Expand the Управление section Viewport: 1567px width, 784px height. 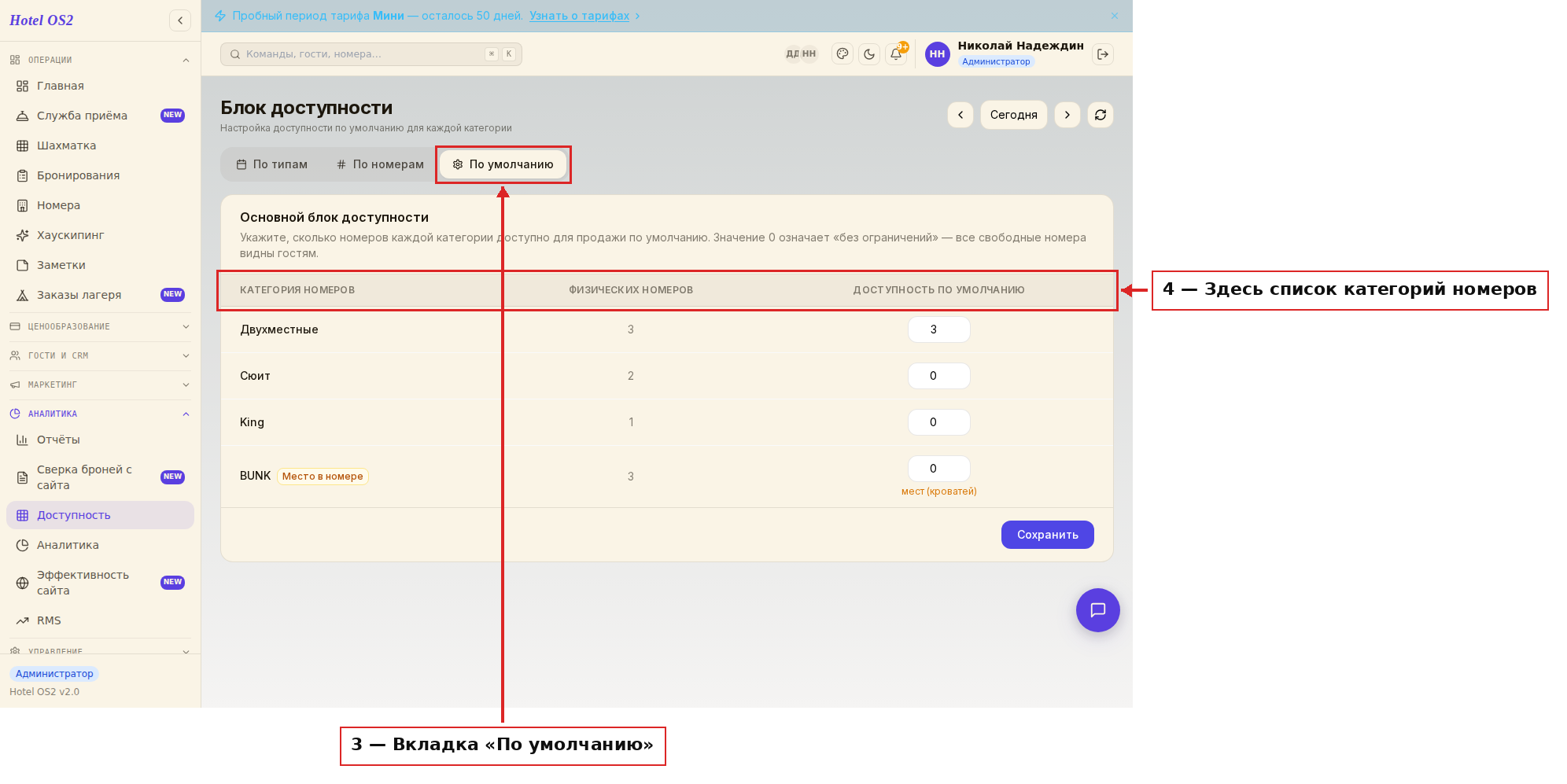(x=100, y=650)
